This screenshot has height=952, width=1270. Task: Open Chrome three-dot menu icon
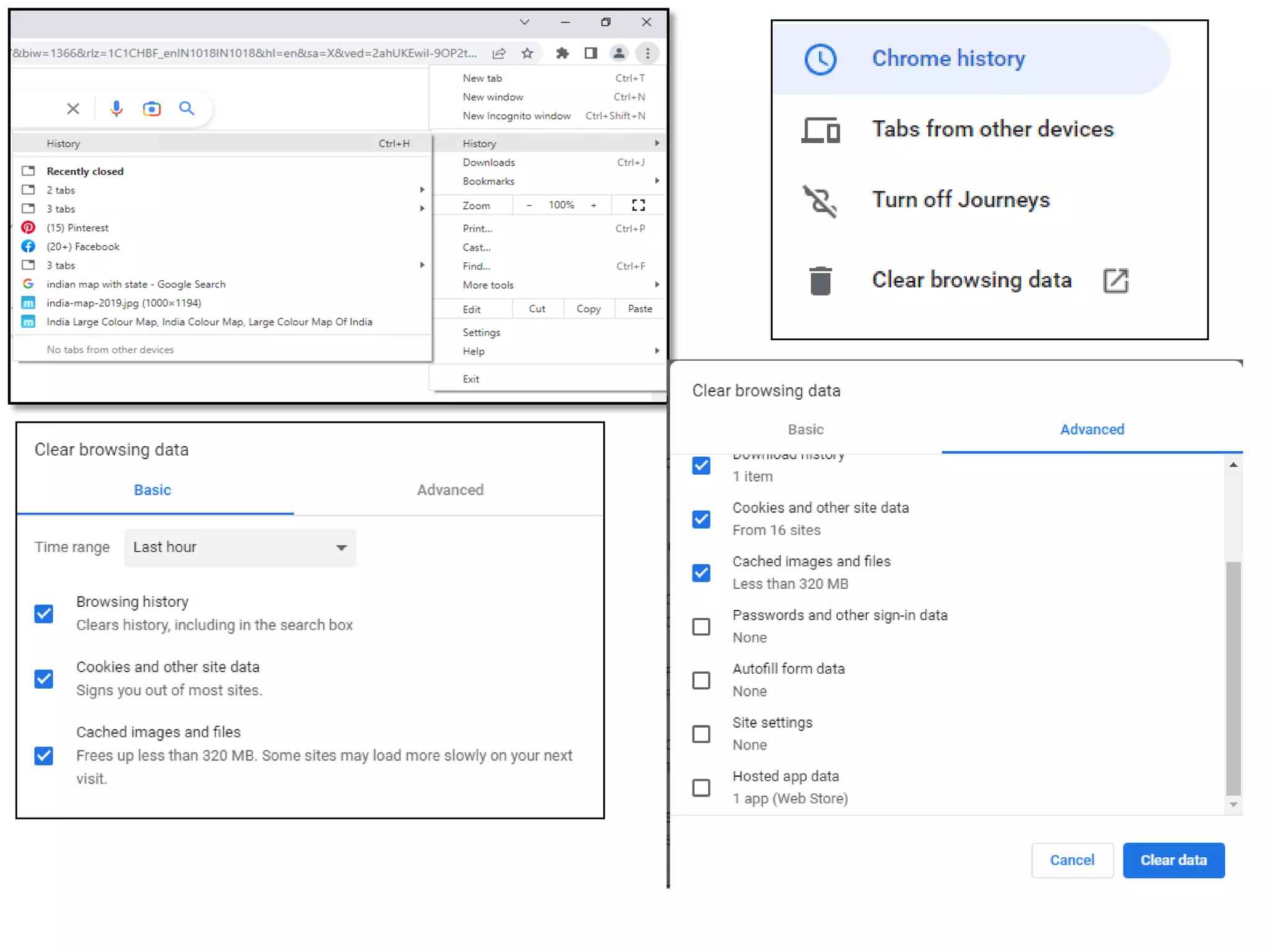tap(647, 53)
